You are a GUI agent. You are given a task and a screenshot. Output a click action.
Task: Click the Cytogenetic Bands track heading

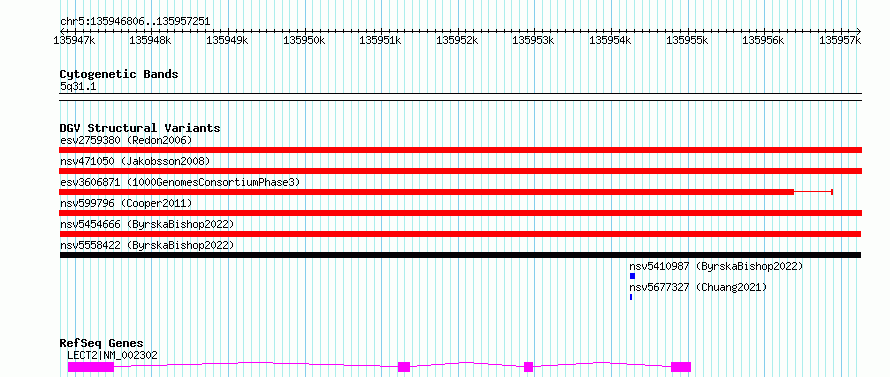pyautogui.click(x=119, y=74)
